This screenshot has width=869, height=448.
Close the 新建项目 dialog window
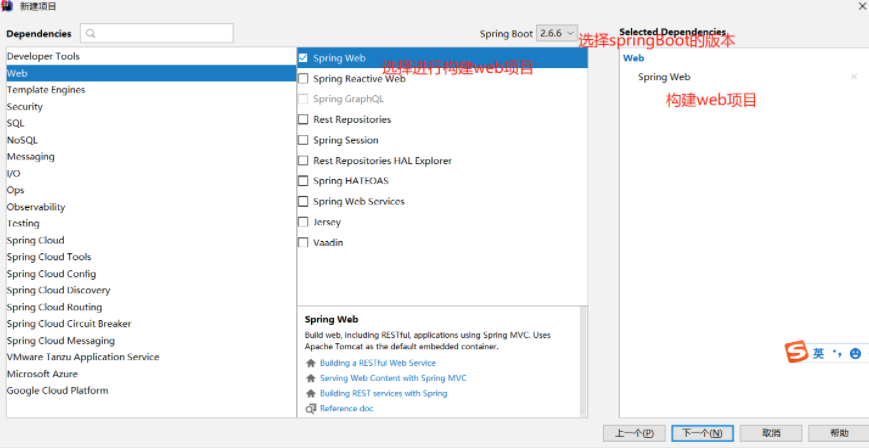click(x=862, y=6)
